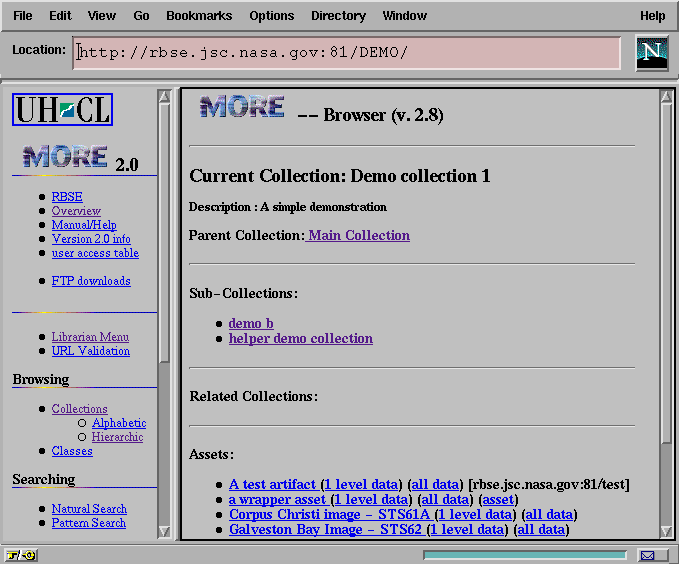Click the Location URL input field
This screenshot has width=679, height=564.
tap(346, 53)
